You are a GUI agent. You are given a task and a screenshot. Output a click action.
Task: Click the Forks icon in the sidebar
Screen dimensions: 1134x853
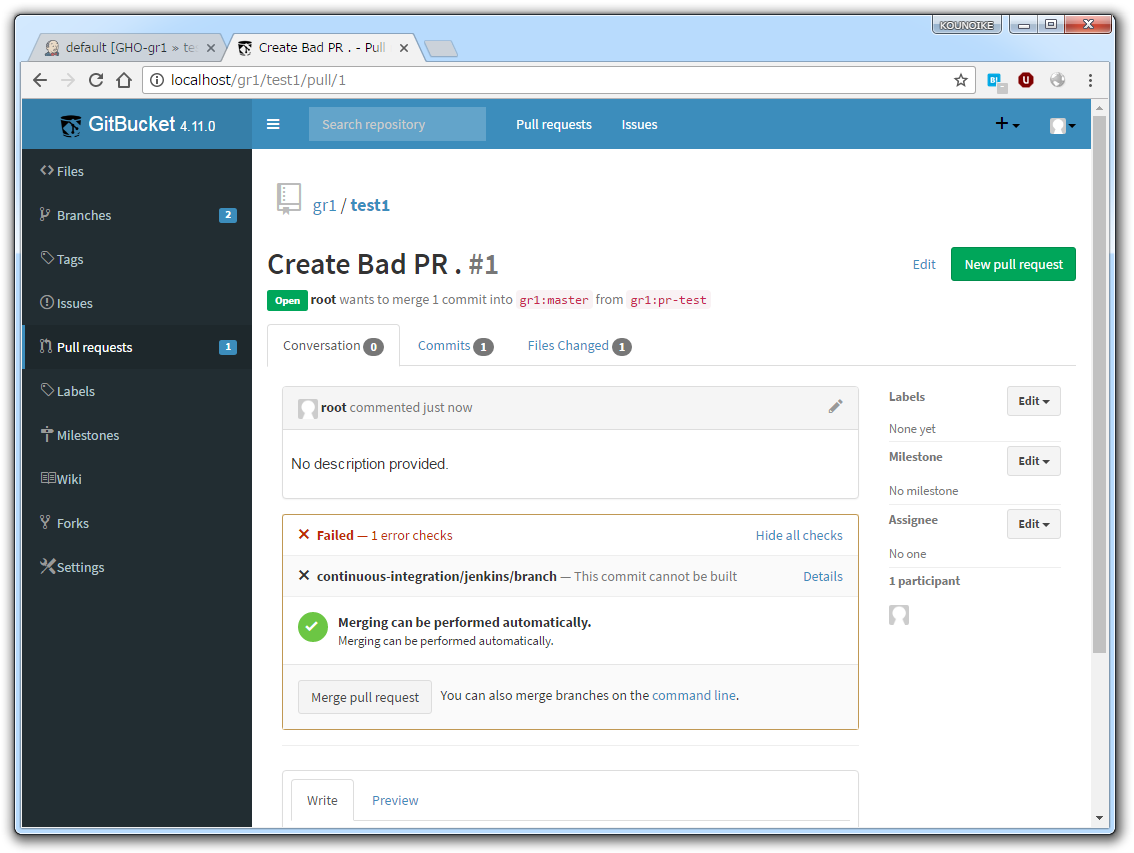(48, 523)
